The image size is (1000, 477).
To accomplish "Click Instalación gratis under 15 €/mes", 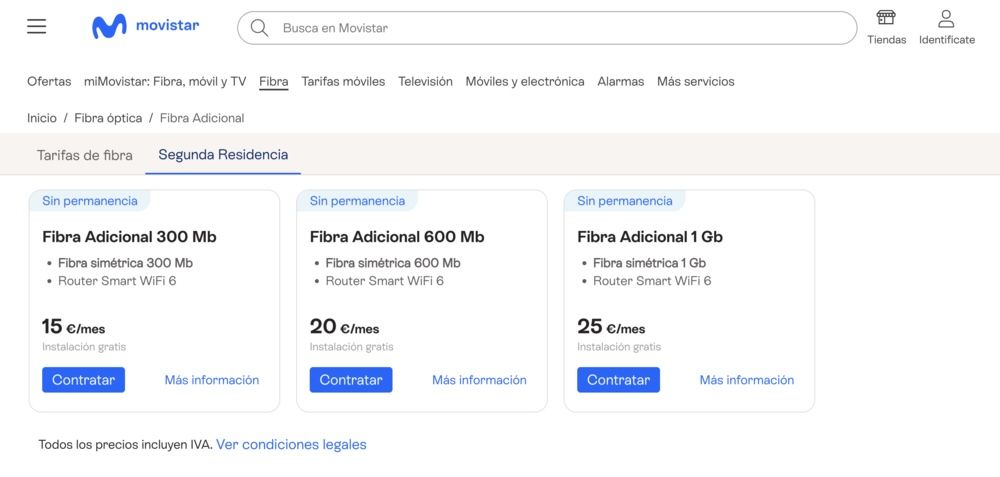I will [84, 347].
